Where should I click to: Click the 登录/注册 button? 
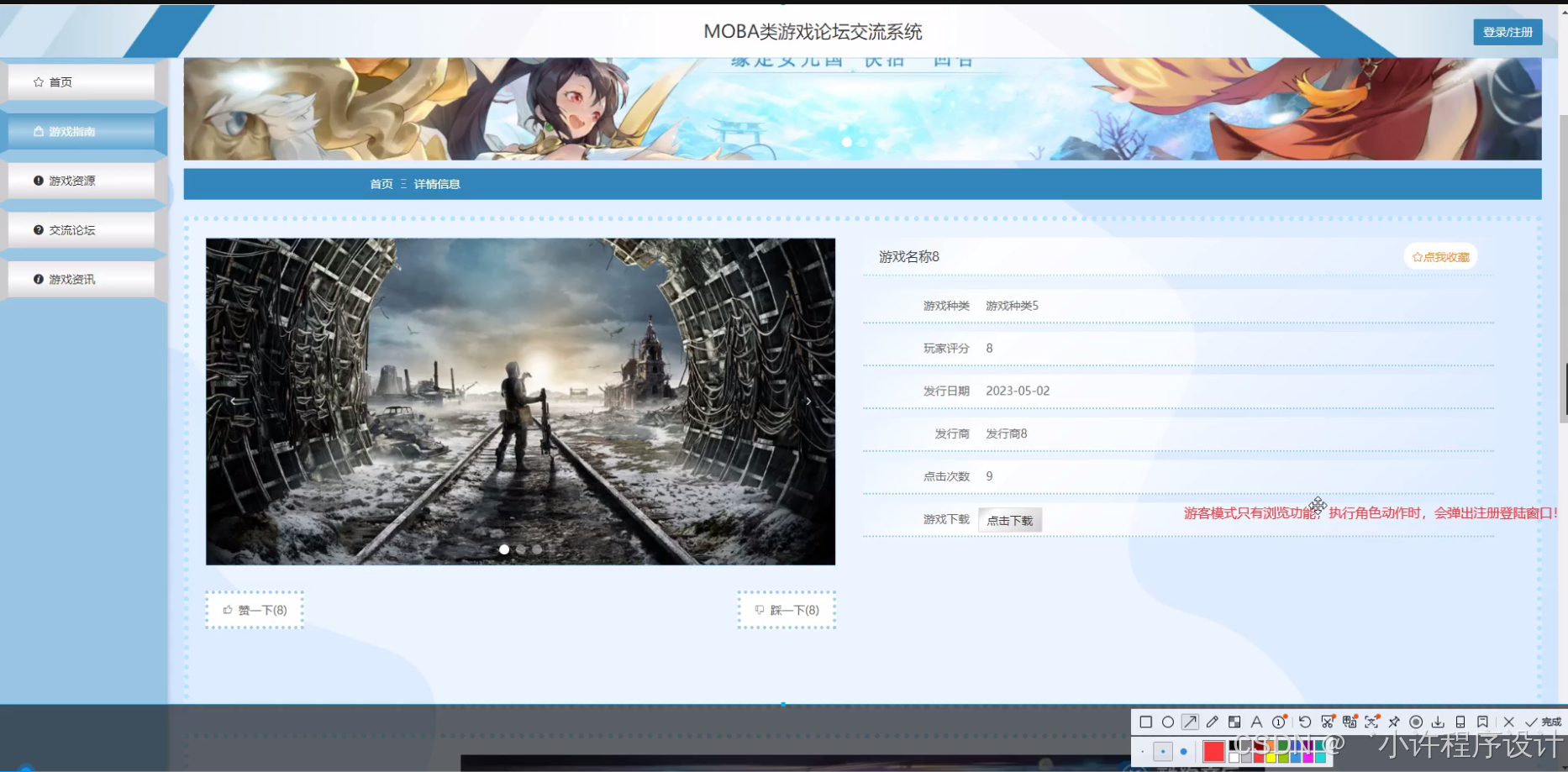click(1507, 32)
